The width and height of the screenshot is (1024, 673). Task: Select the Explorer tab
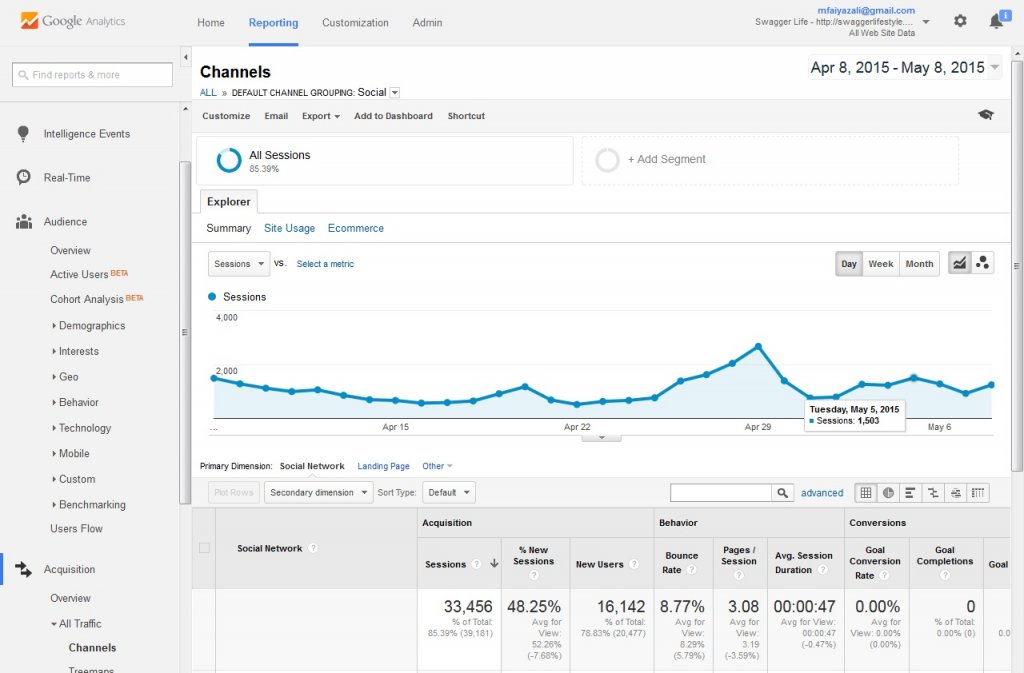[229, 202]
